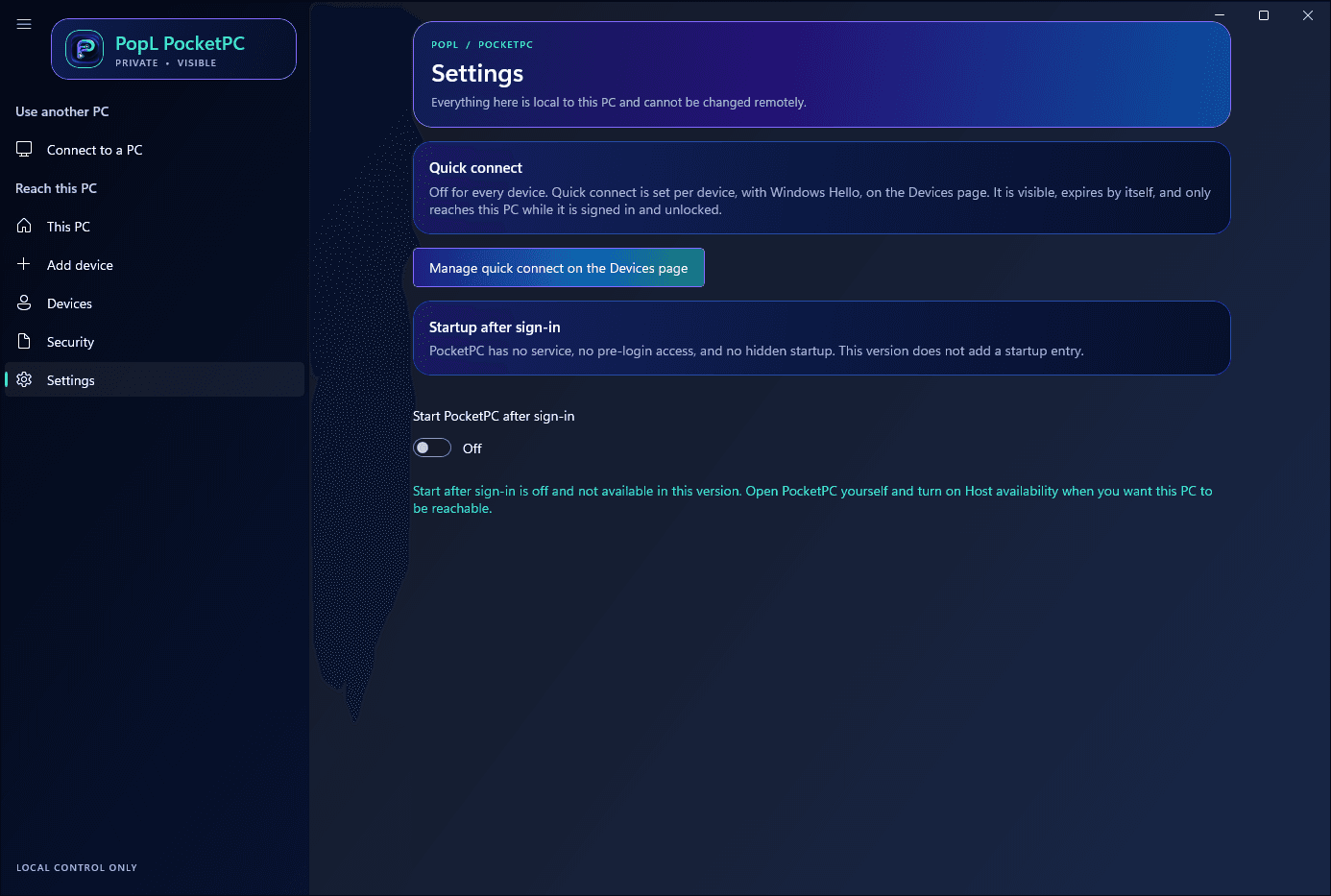Open the Devices page
Screen dimensions: 1331x896
pos(155,303)
